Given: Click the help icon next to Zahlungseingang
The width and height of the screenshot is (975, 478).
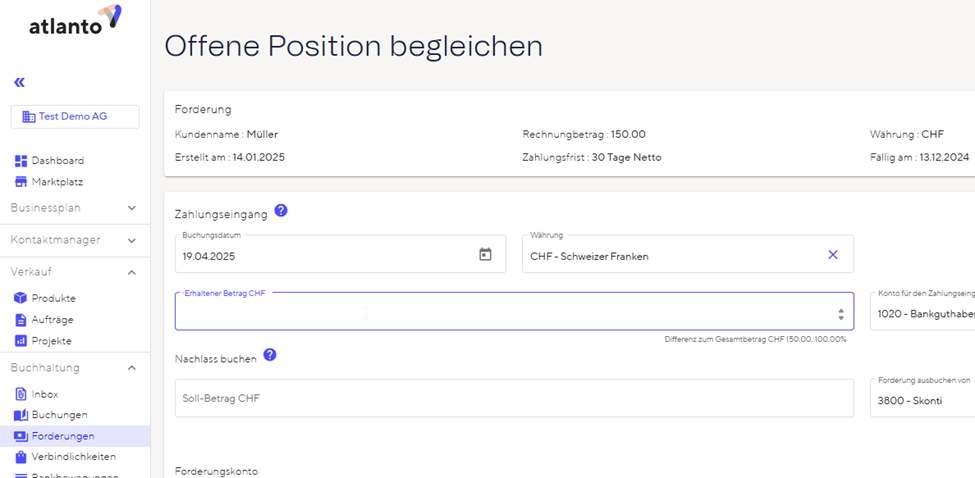Looking at the screenshot, I should (x=281, y=210).
